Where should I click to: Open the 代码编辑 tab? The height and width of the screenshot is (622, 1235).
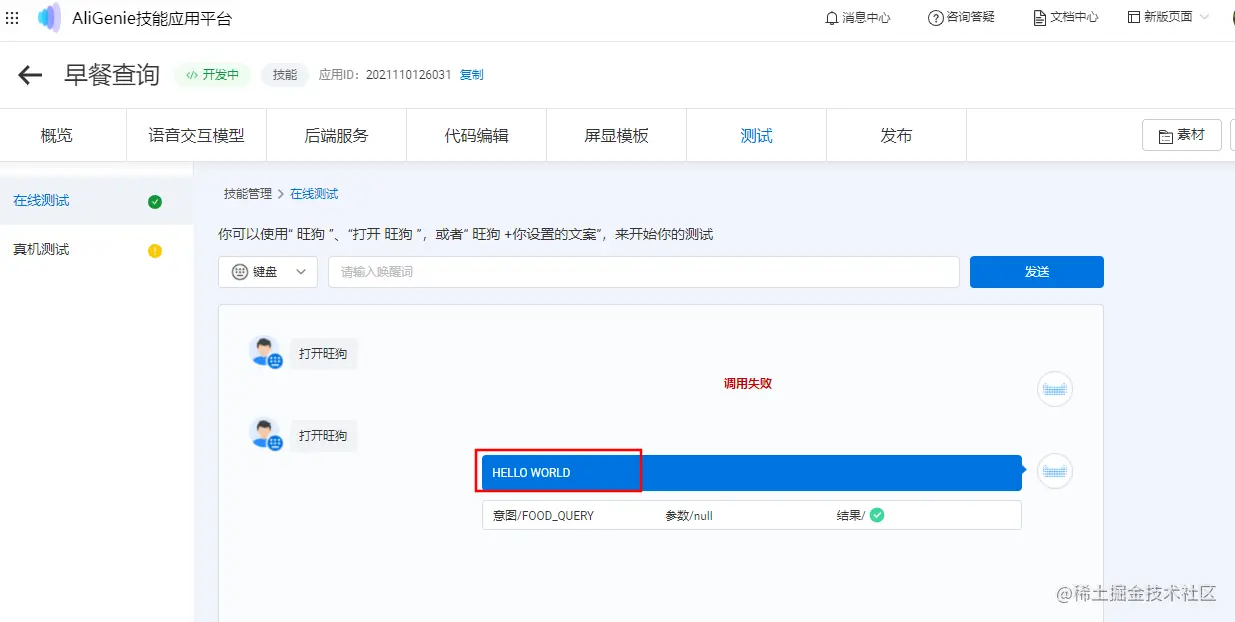click(477, 136)
